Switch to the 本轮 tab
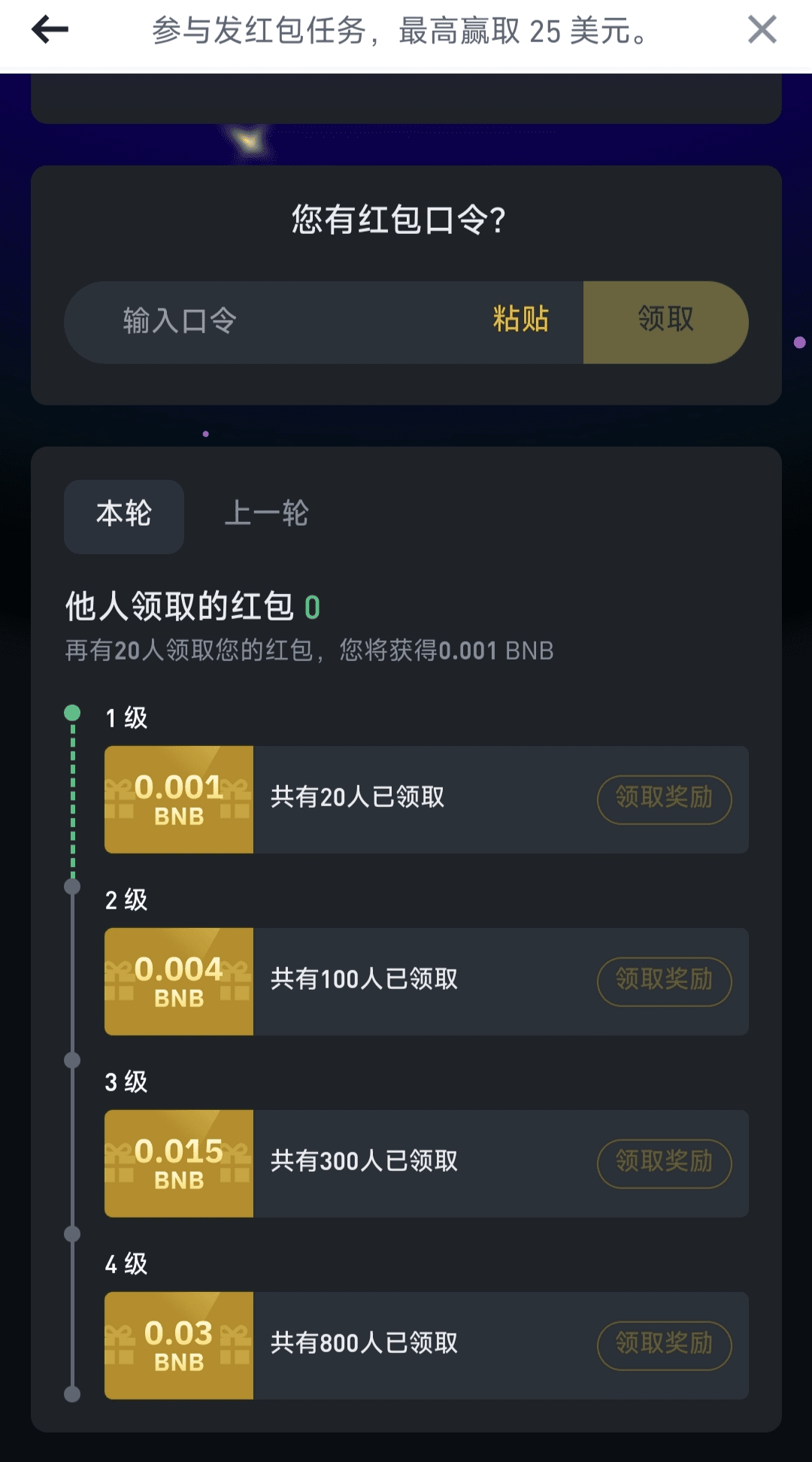812x1462 pixels. [x=124, y=515]
